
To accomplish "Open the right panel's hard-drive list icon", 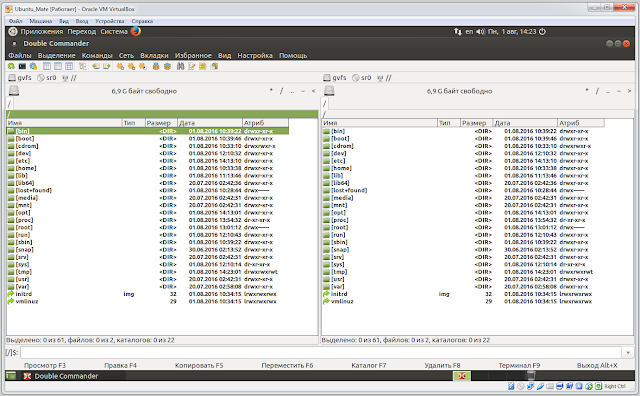I will coord(329,91).
